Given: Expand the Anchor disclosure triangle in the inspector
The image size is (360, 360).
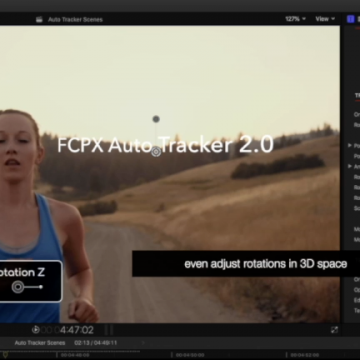Looking at the screenshot, I should (x=350, y=166).
